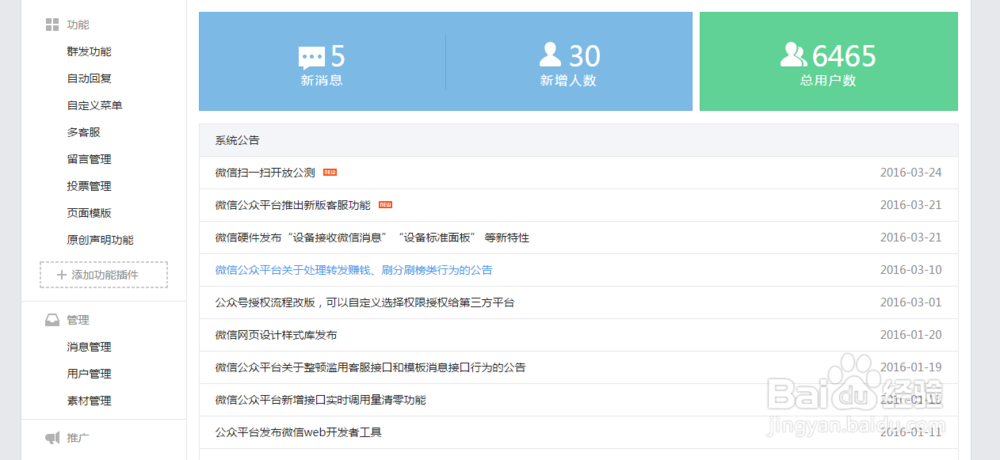Open 消息管理 under 管理
This screenshot has width=1000, height=460.
[89, 347]
